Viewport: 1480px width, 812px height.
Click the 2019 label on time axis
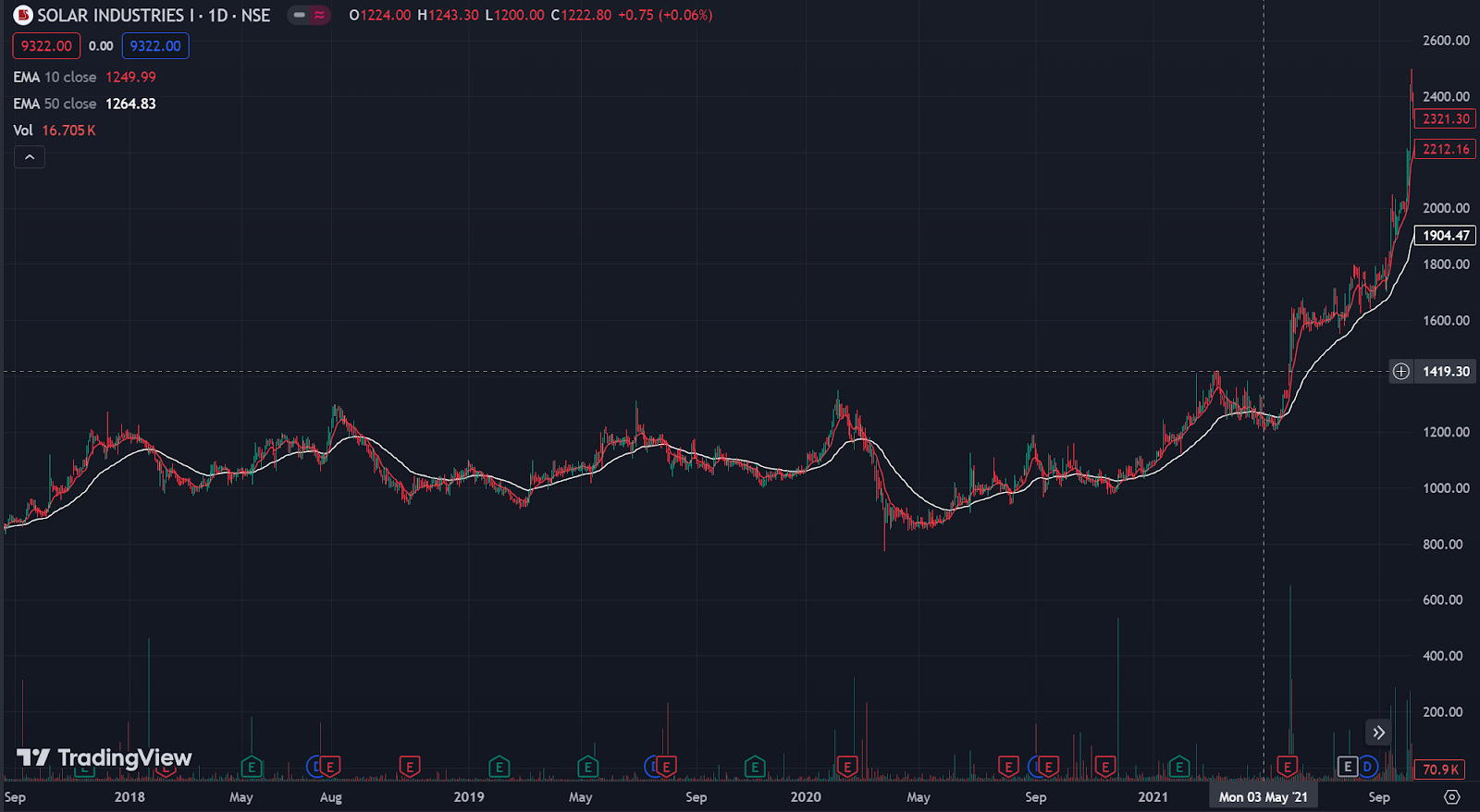(469, 796)
